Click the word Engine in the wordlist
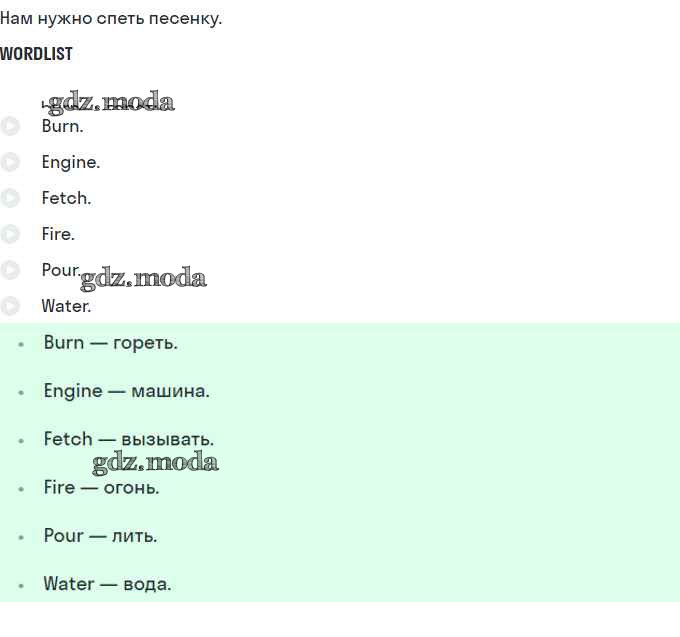This screenshot has height=637, width=680. pyautogui.click(x=71, y=163)
